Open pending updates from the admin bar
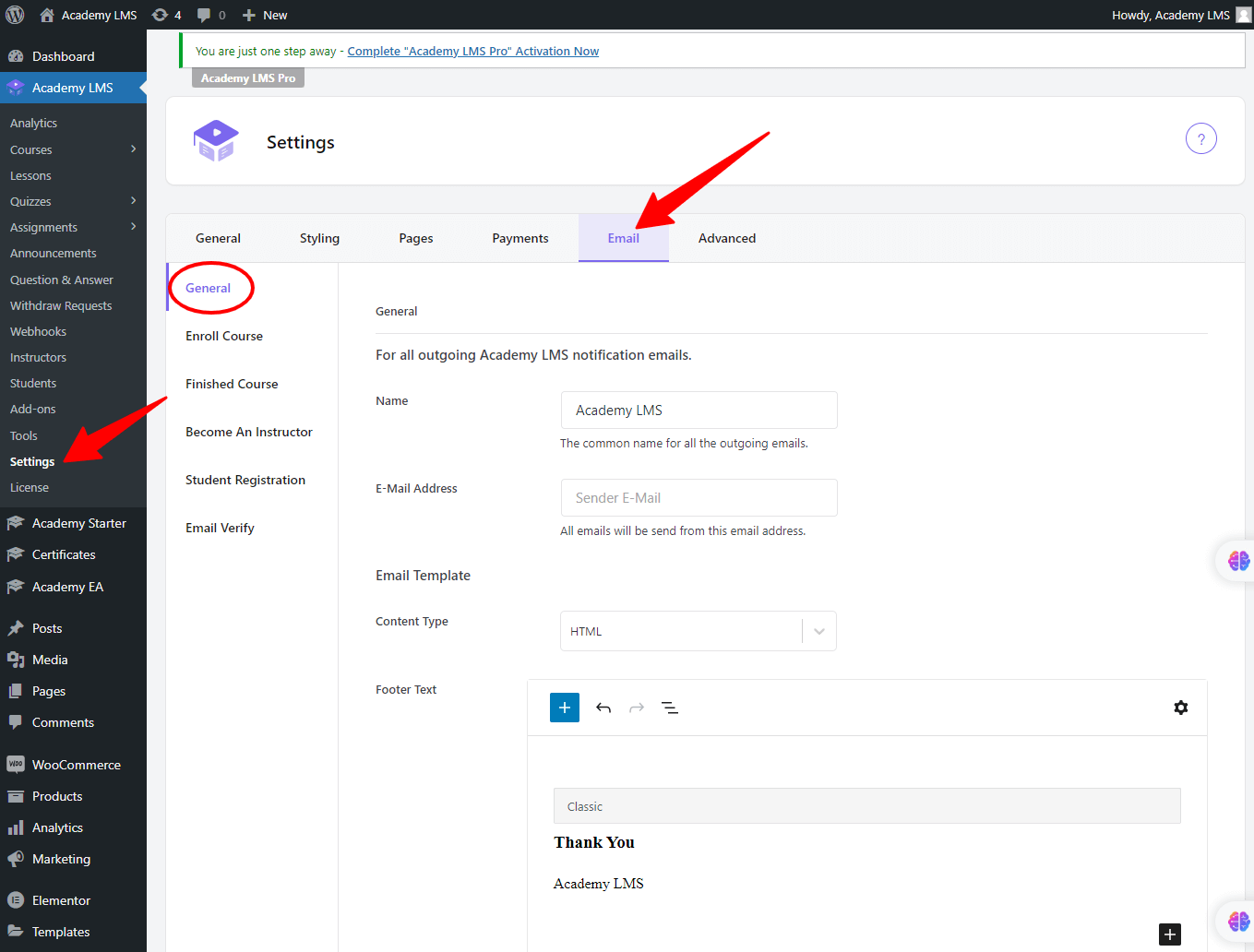This screenshot has height=952, width=1254. click(x=166, y=14)
